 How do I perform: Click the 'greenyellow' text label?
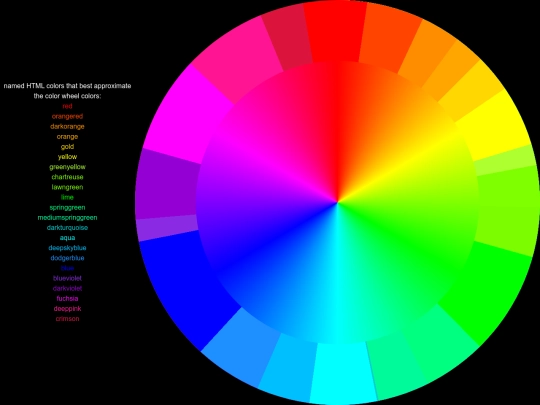[x=68, y=167]
